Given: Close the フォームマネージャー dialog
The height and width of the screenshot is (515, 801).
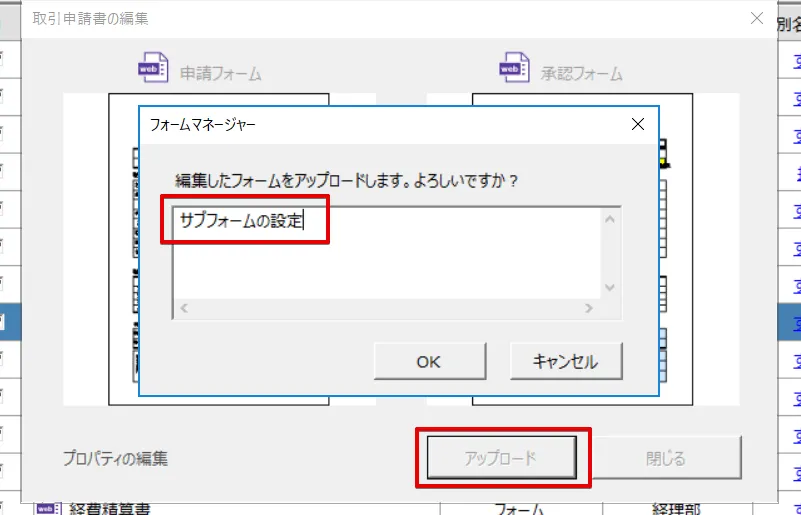Looking at the screenshot, I should coord(638,124).
